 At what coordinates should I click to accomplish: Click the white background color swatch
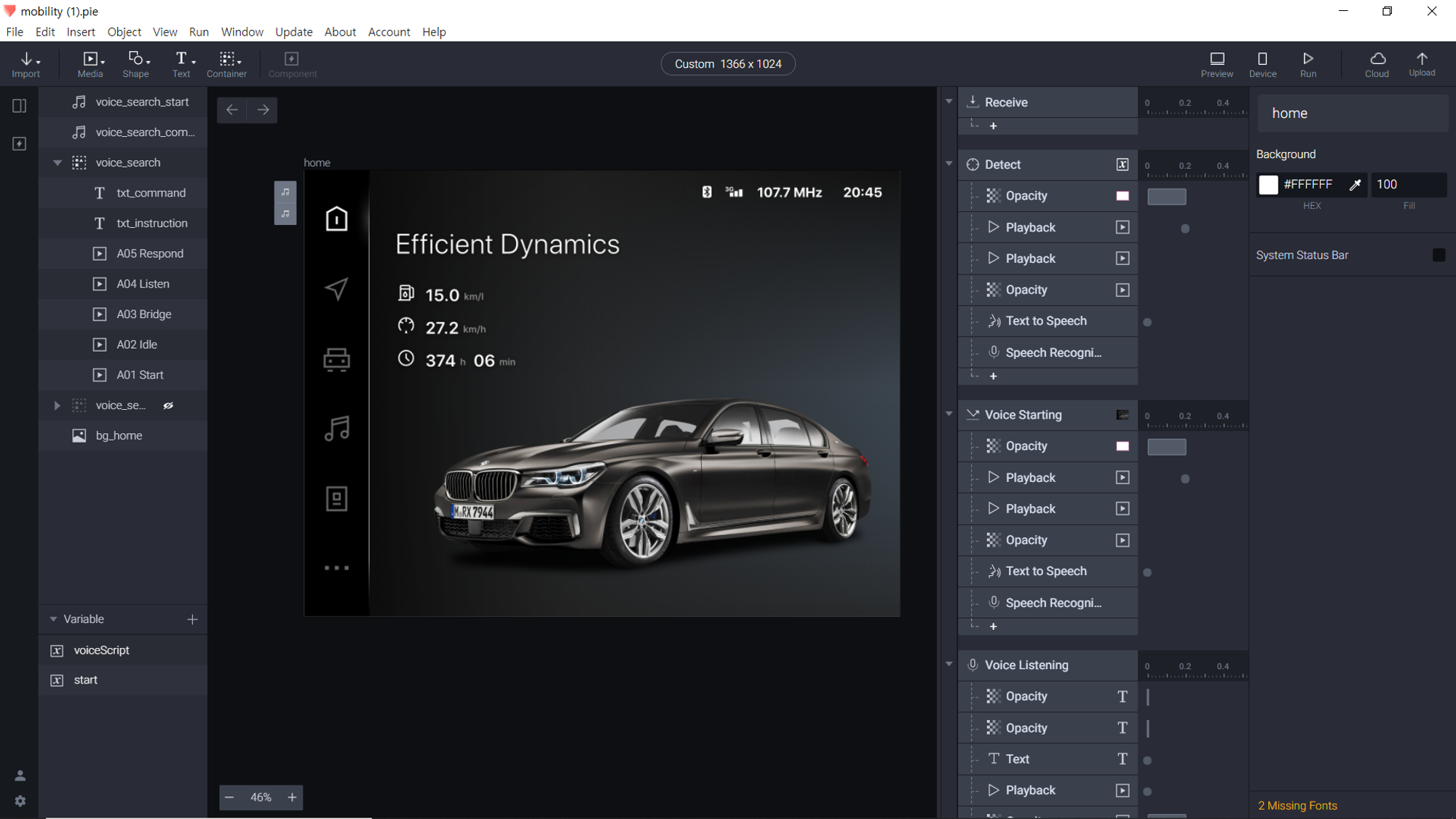coord(1267,185)
